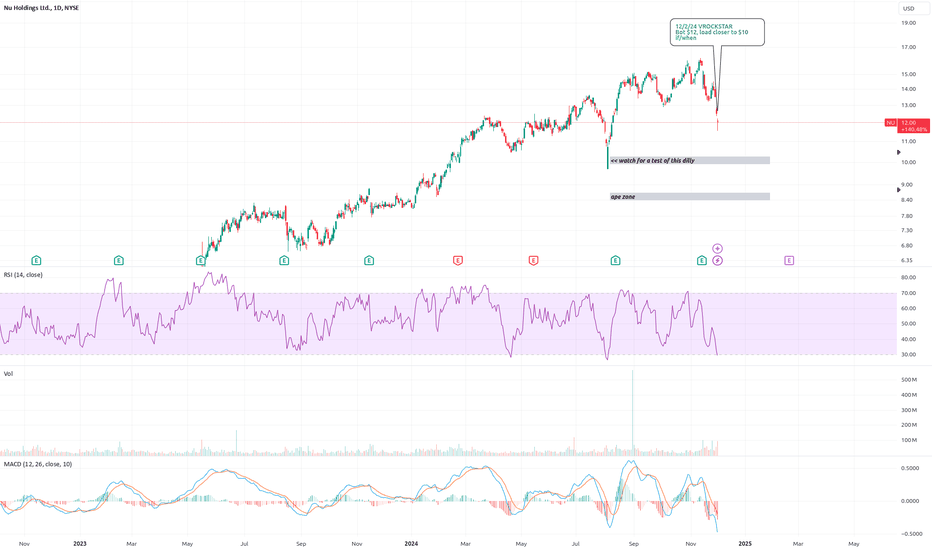Open the USD currency selector

pos(914,8)
